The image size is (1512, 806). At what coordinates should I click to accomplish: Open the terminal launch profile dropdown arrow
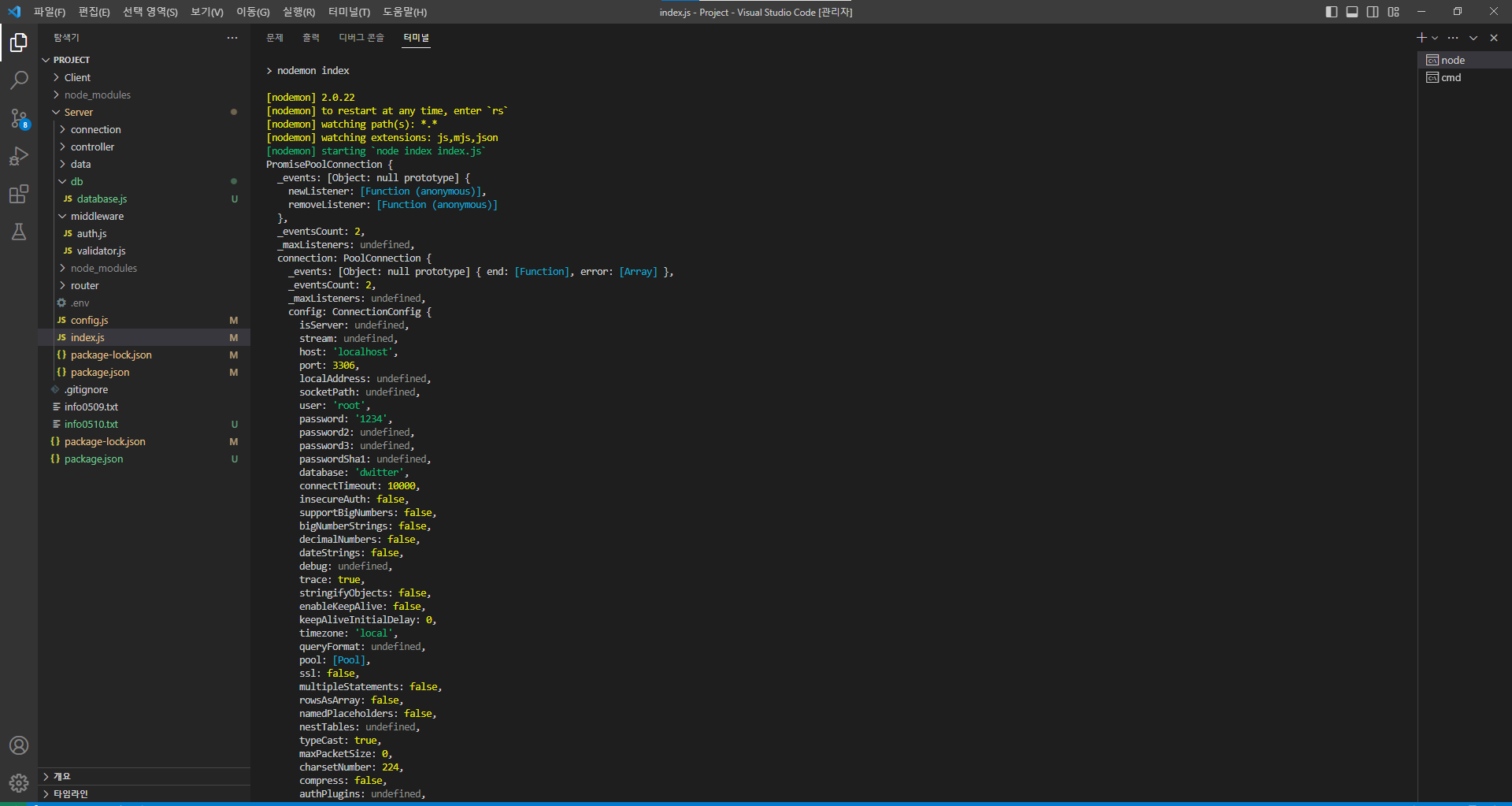1435,38
